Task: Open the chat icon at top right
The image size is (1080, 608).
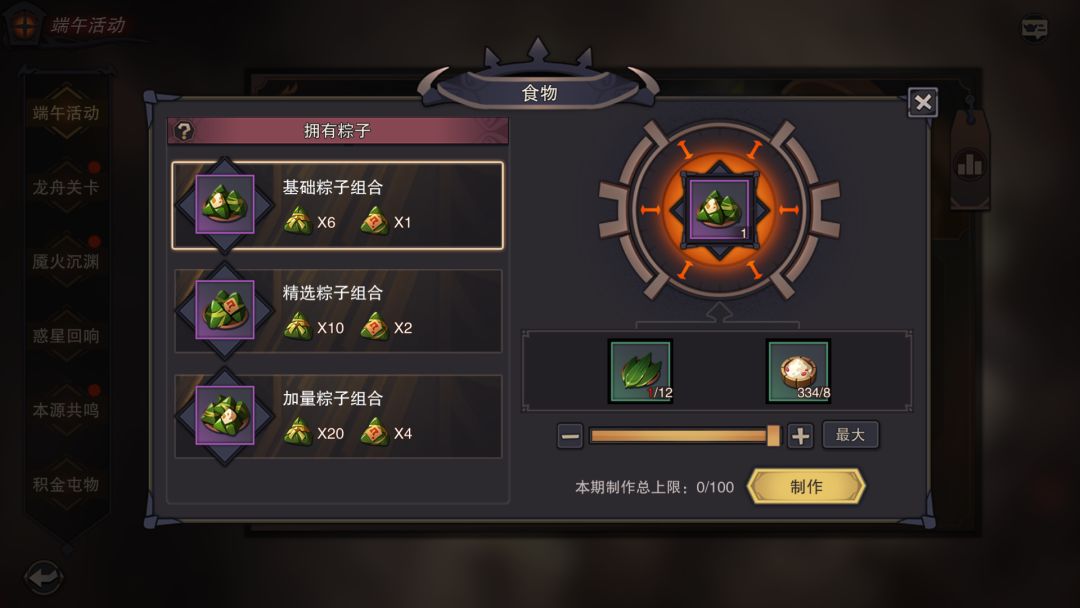Action: (1034, 28)
